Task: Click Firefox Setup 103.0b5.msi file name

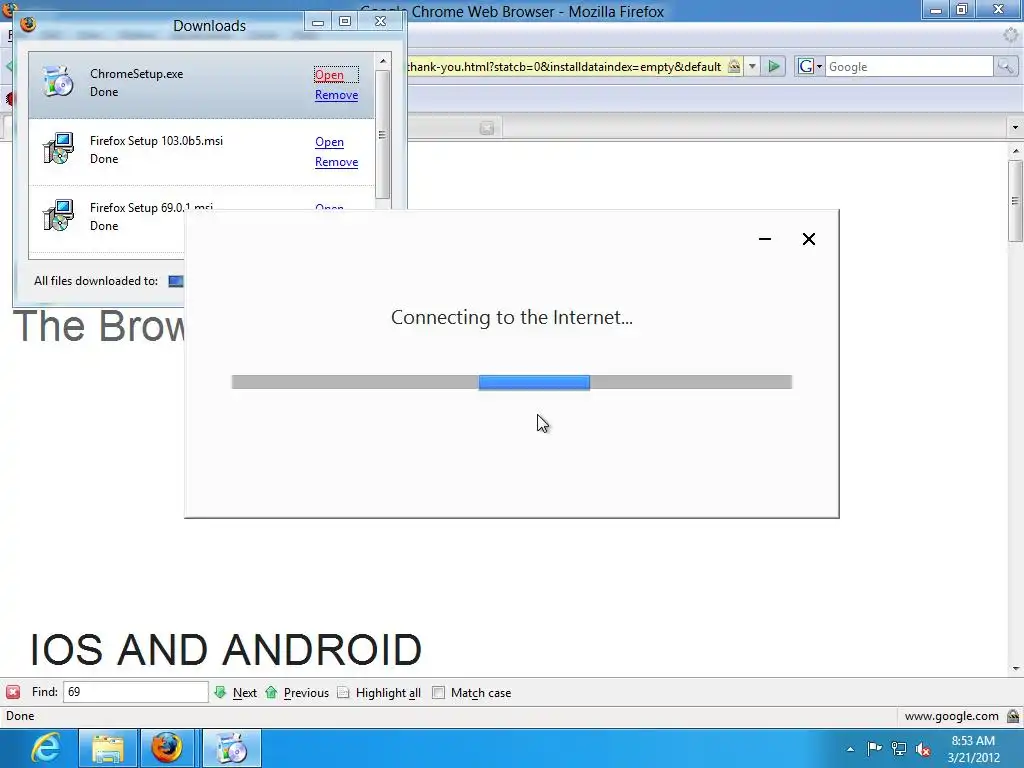Action: [156, 141]
